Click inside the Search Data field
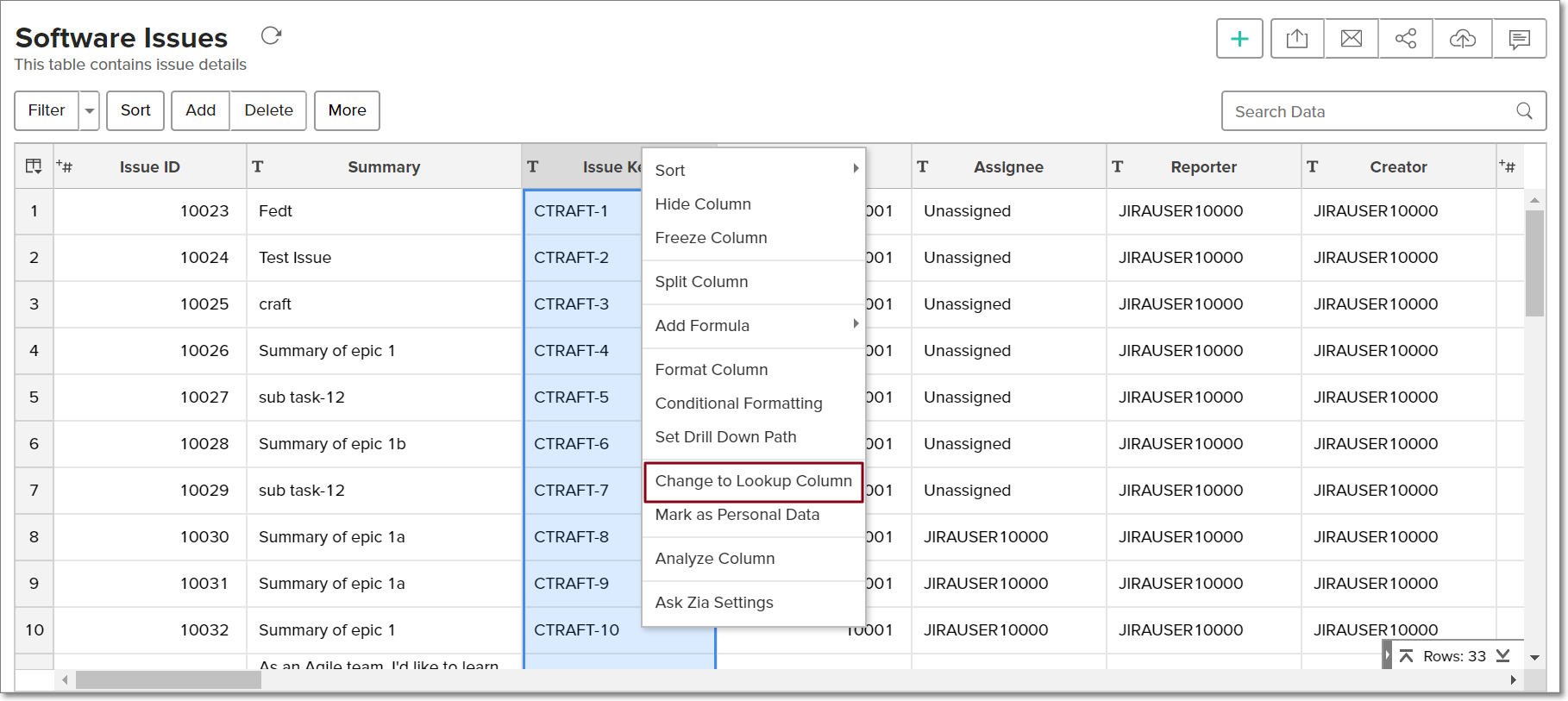Viewport: 1568px width, 701px height. [x=1367, y=111]
